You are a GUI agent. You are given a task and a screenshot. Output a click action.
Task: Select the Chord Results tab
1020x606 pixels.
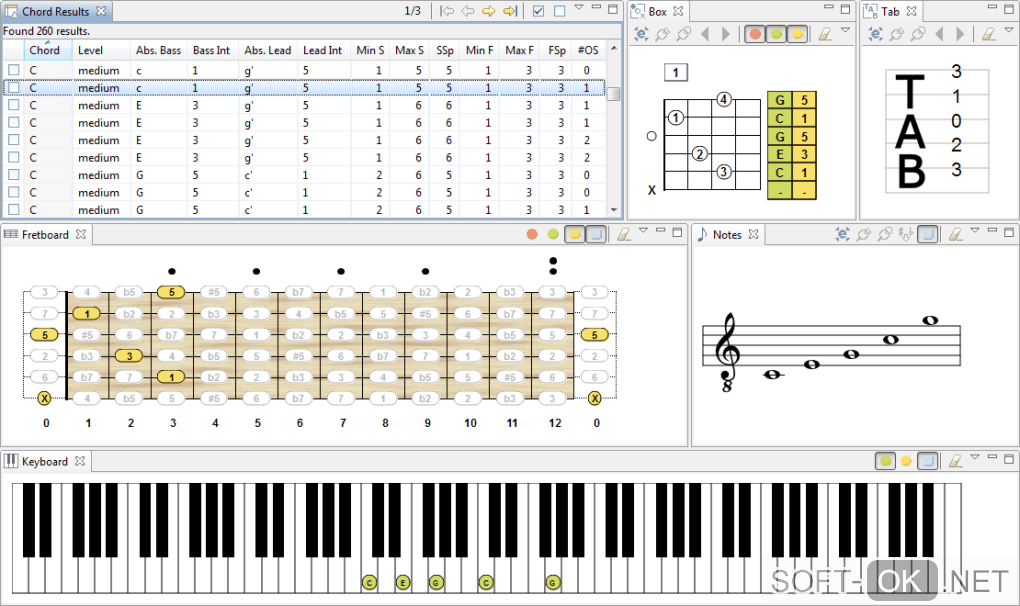(x=55, y=11)
